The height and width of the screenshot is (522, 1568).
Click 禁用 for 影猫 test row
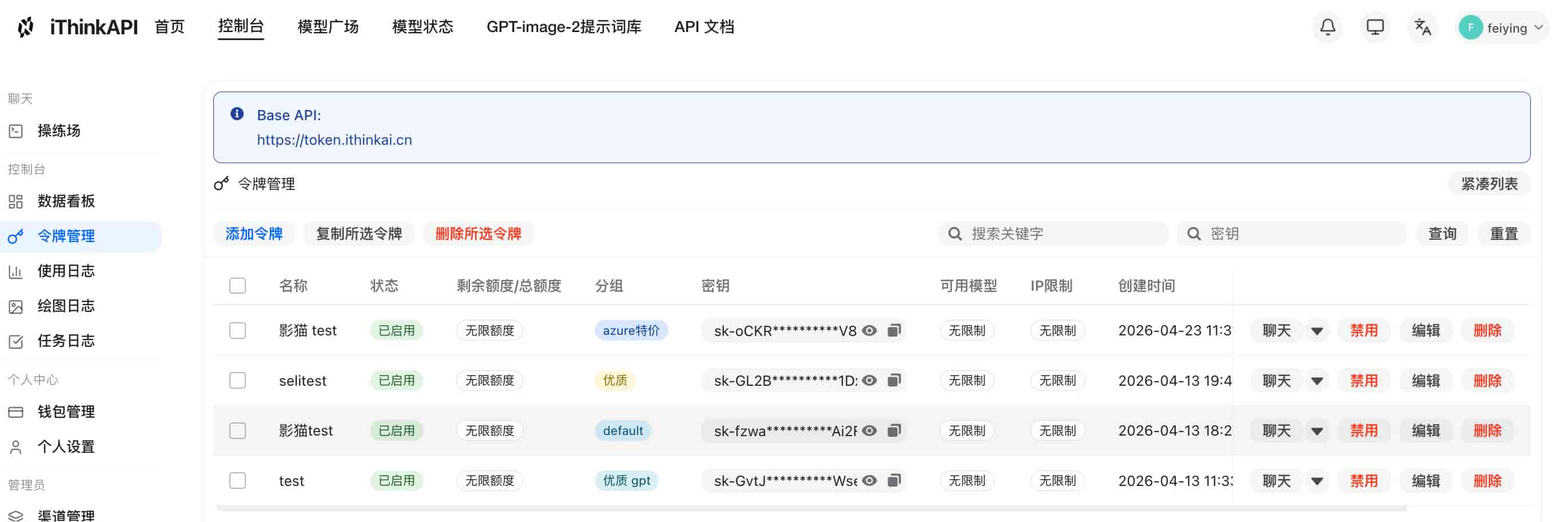(x=1363, y=331)
